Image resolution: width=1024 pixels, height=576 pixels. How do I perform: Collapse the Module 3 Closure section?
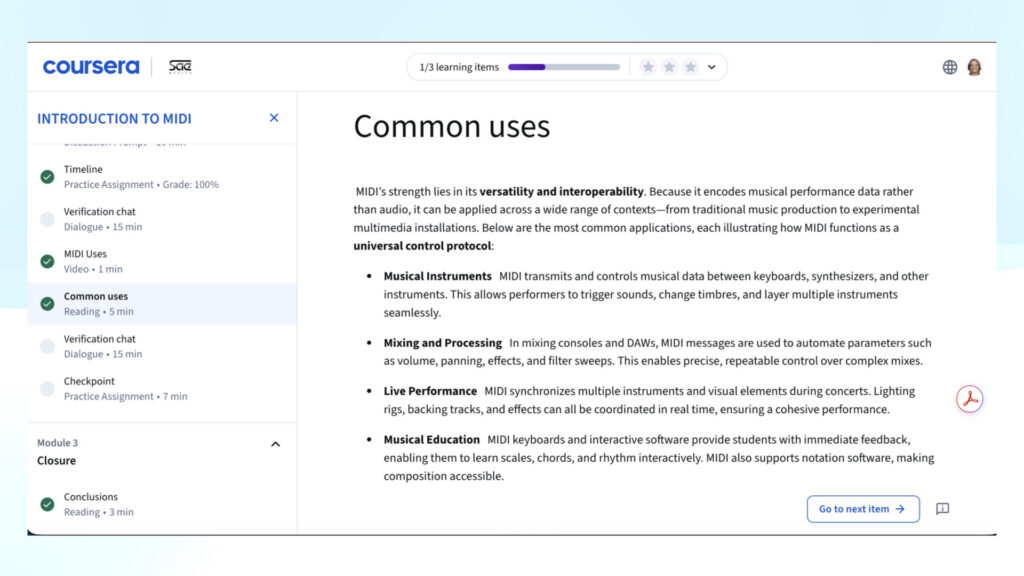pyautogui.click(x=275, y=443)
